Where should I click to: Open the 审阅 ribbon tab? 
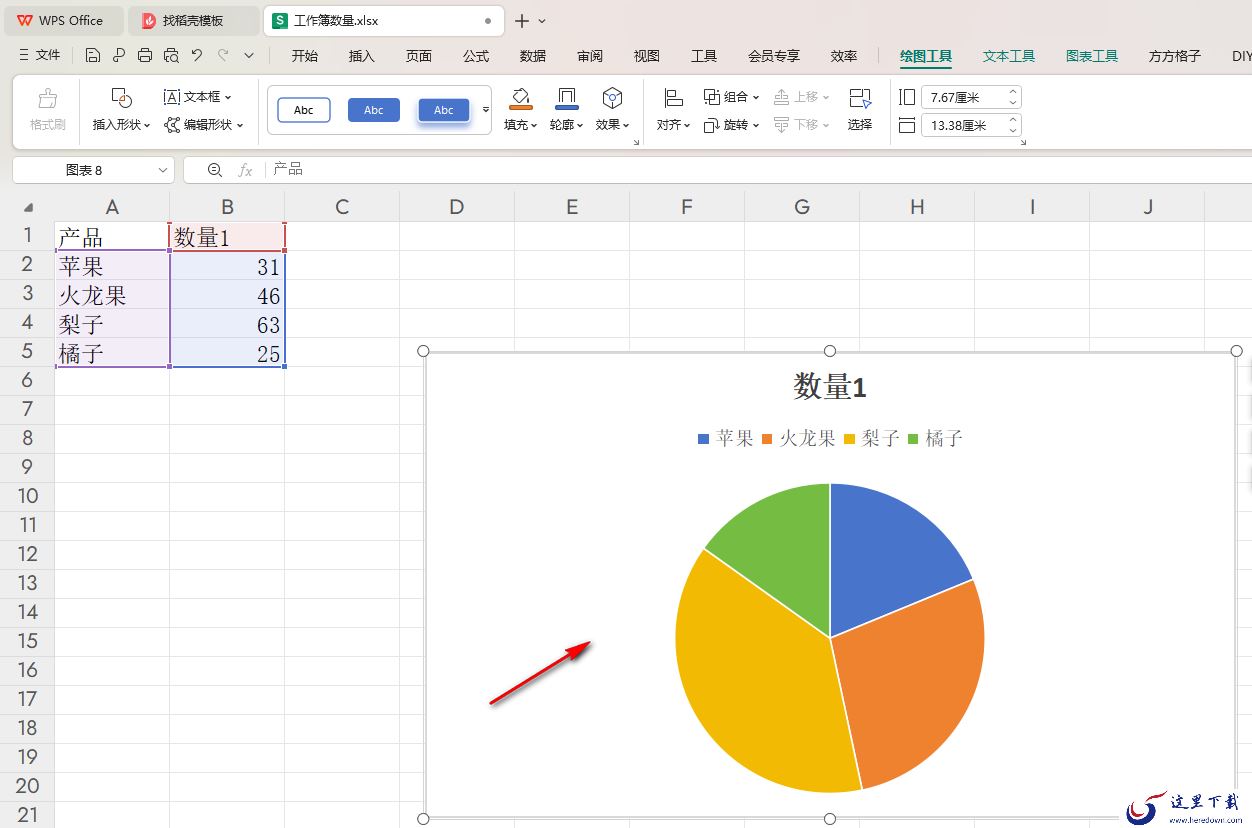590,56
